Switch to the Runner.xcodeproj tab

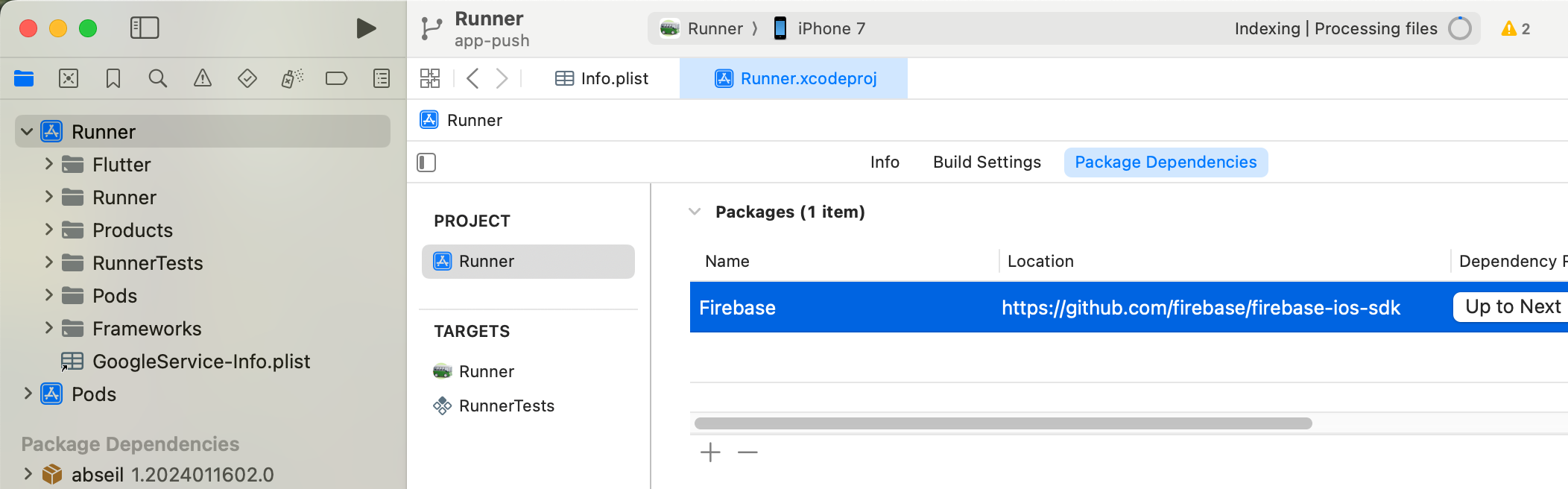[x=794, y=78]
